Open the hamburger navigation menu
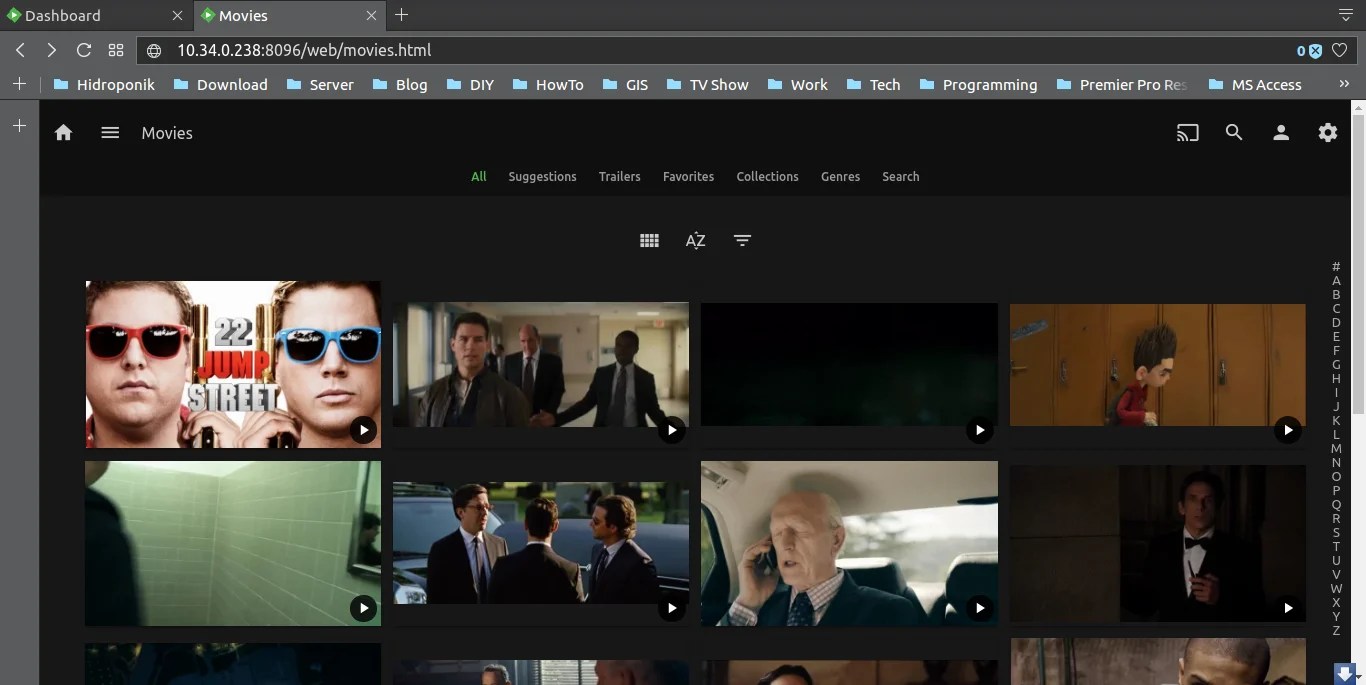1366x685 pixels. [110, 133]
